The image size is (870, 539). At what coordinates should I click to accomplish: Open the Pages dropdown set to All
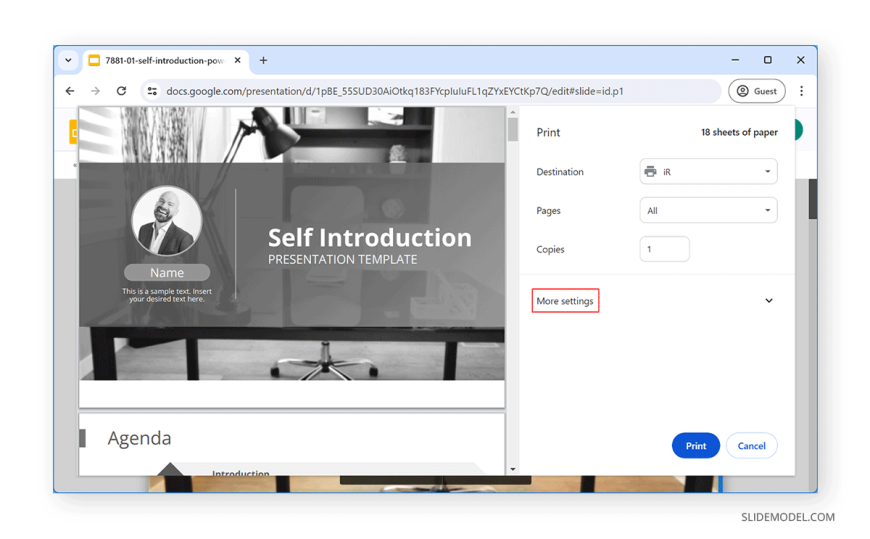click(708, 211)
